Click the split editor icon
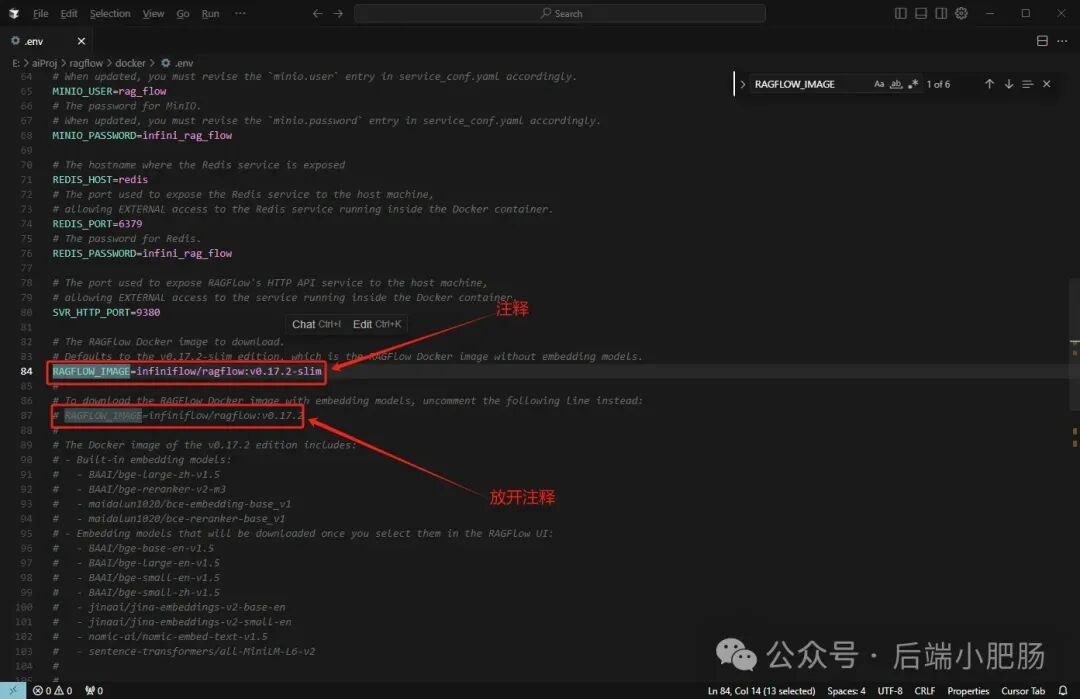 coord(1042,41)
